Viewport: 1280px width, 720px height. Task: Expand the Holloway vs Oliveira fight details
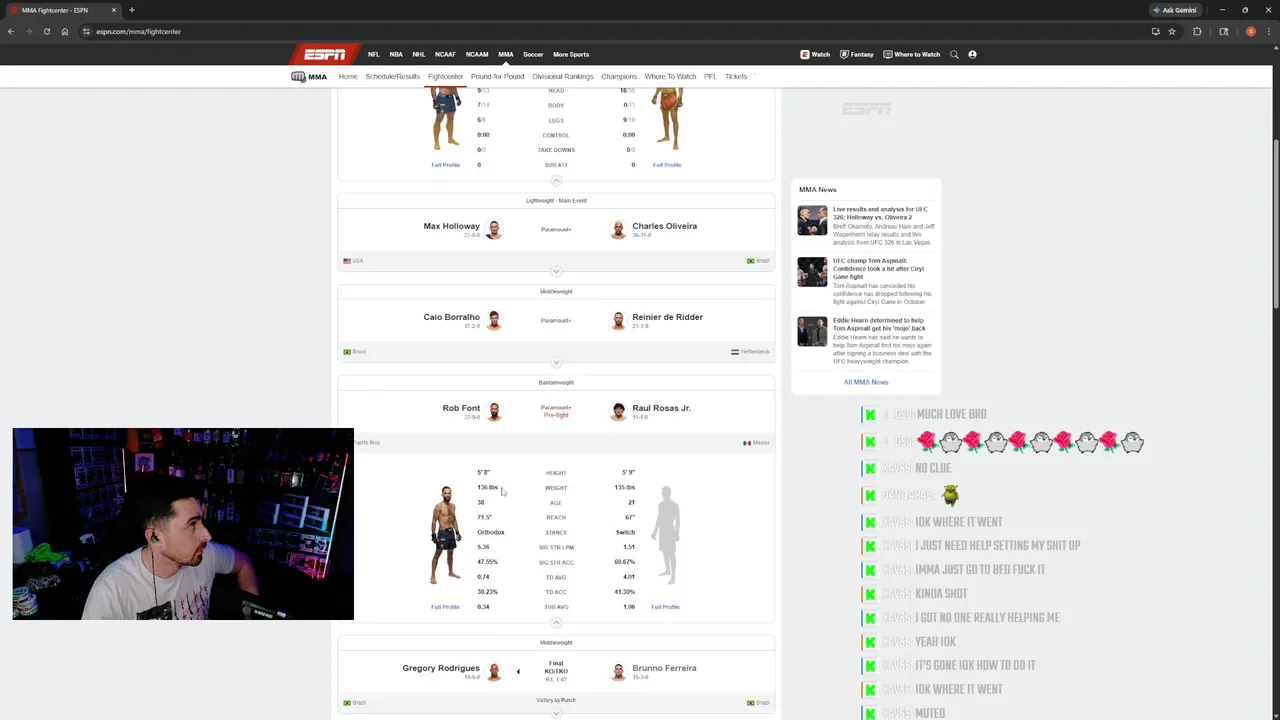(x=556, y=271)
